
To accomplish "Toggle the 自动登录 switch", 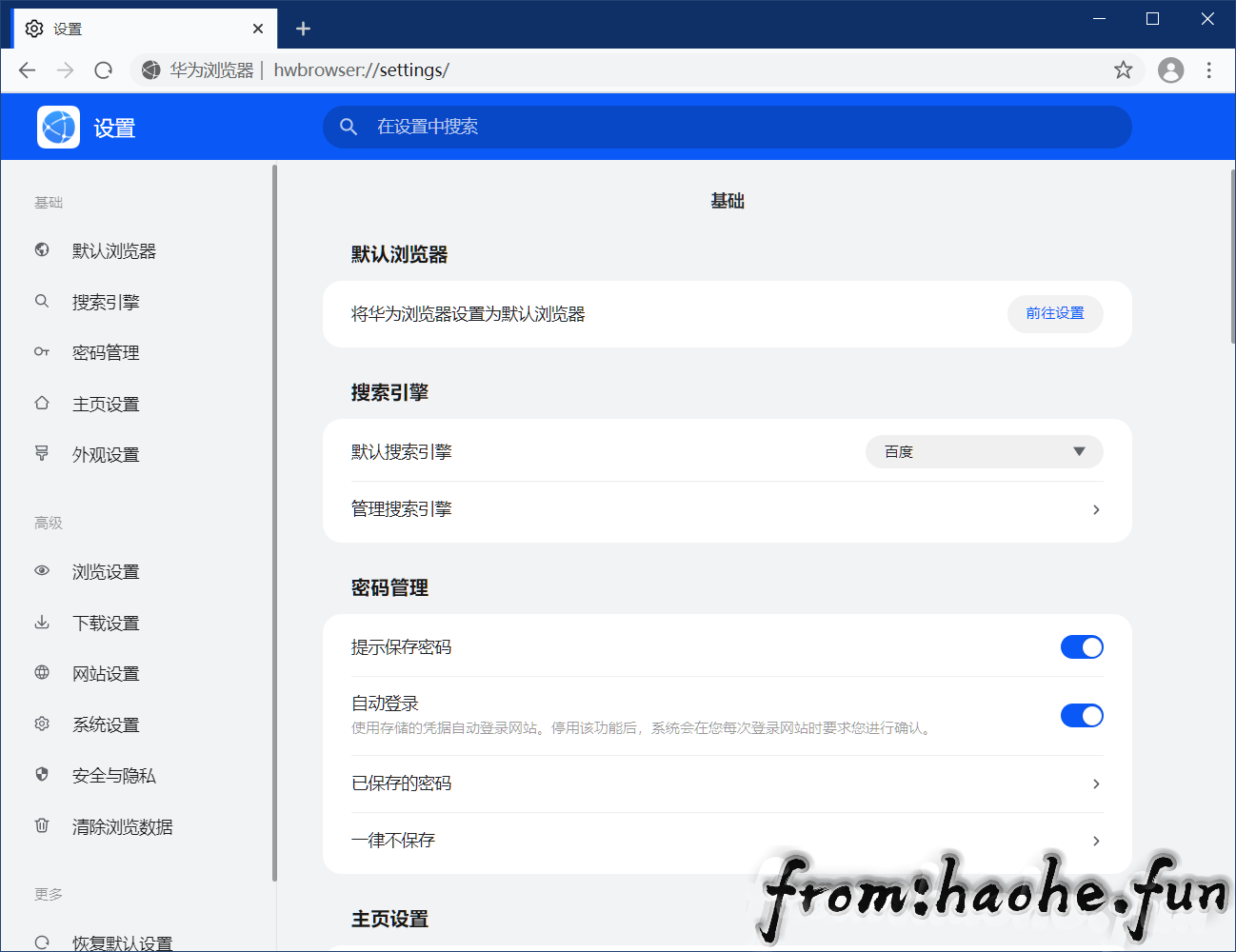I will (x=1082, y=716).
